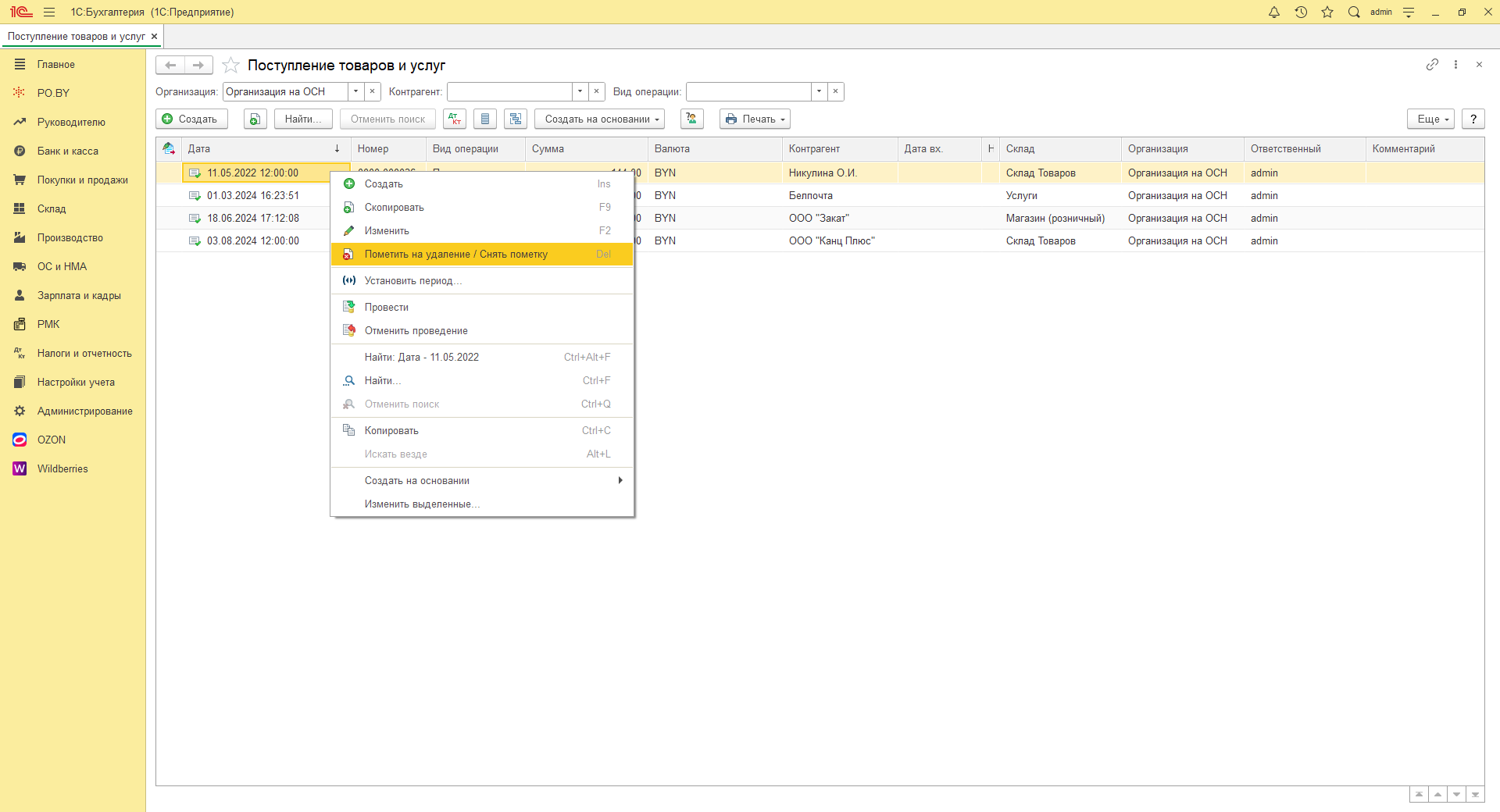Open the history clock icon in title bar
The height and width of the screenshot is (812, 1500).
1301,12
